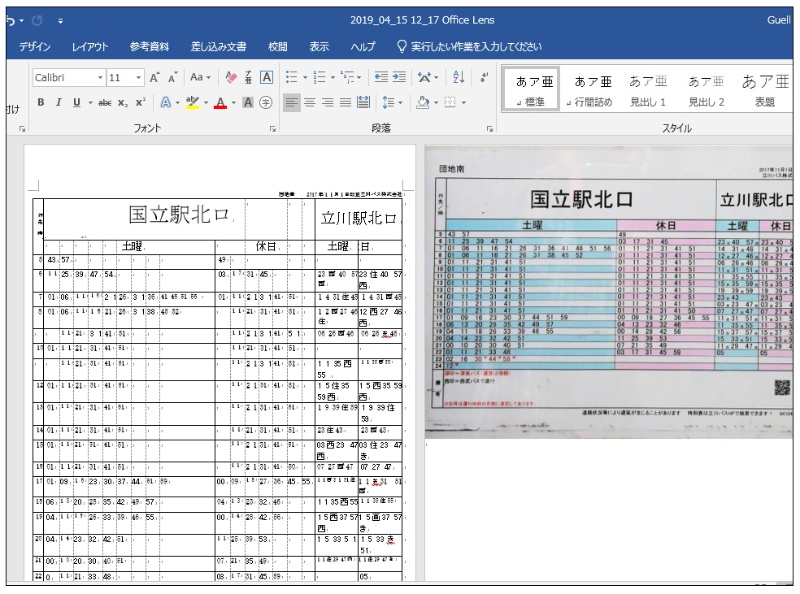Select the Superscript icon
Viewport: 800px width, 594px height.
point(141,102)
